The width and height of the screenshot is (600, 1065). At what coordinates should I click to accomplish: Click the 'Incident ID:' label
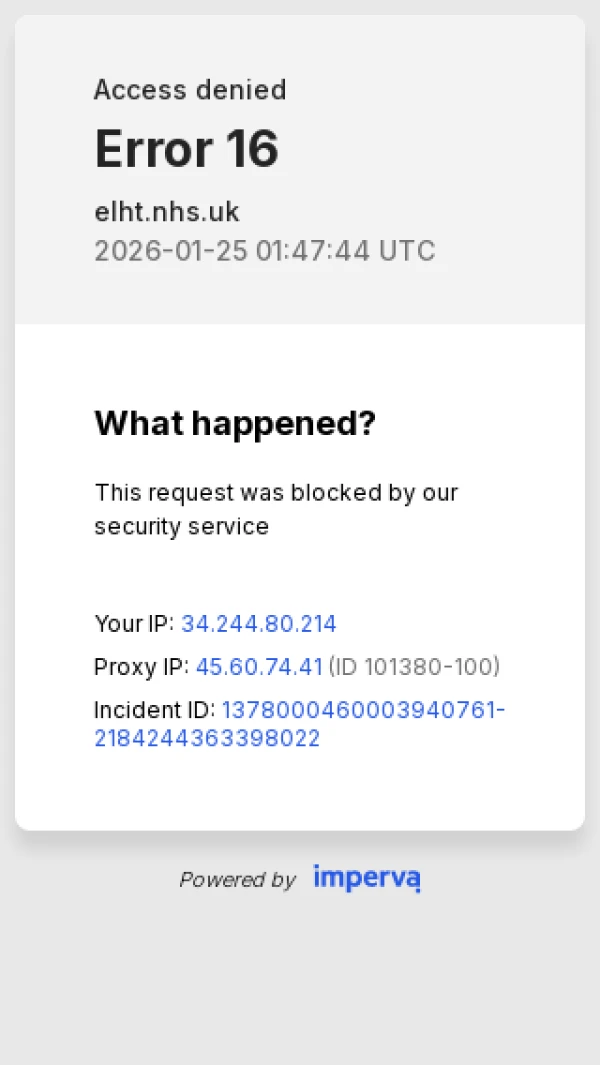pos(154,710)
